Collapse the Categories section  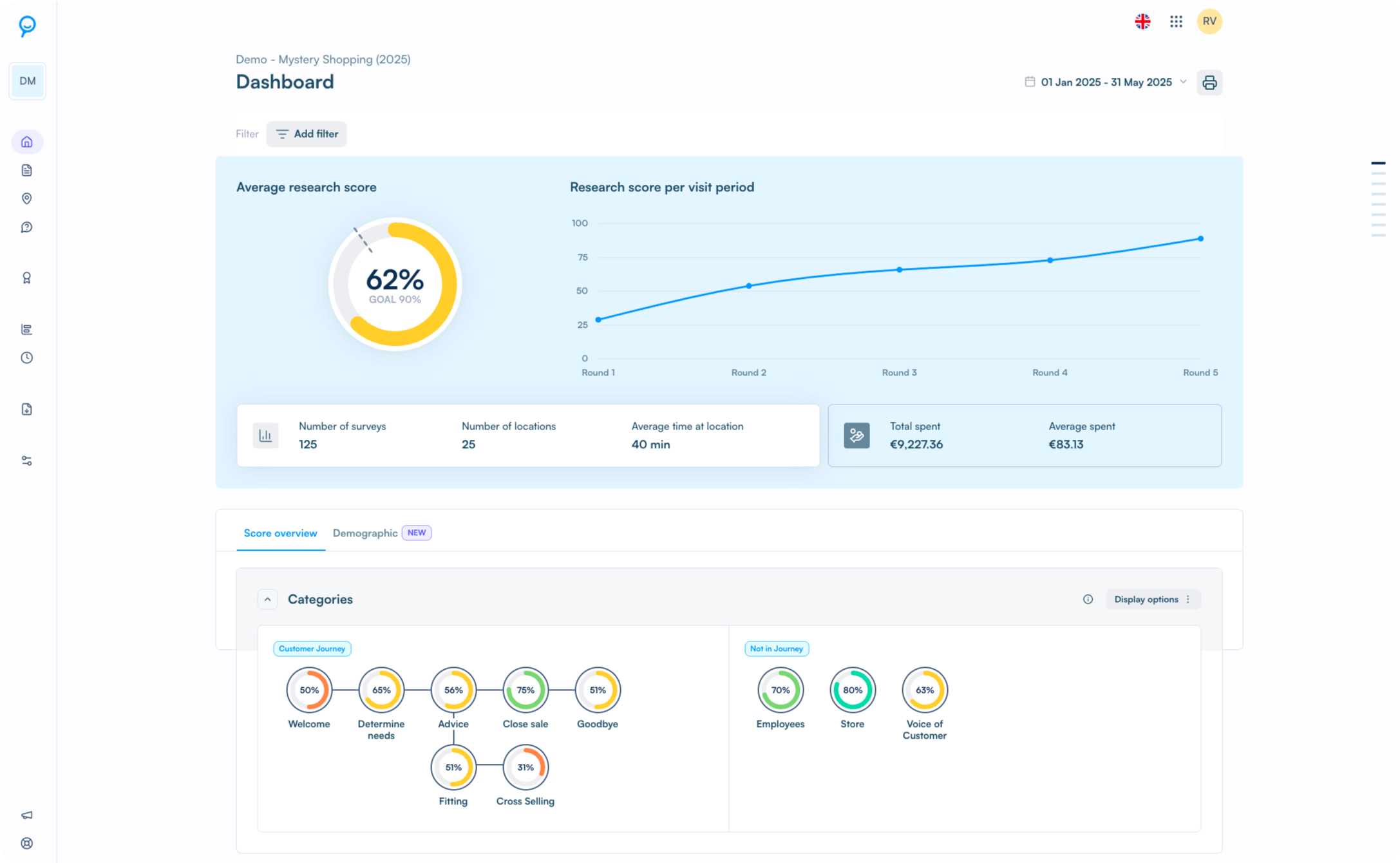pyautogui.click(x=267, y=600)
